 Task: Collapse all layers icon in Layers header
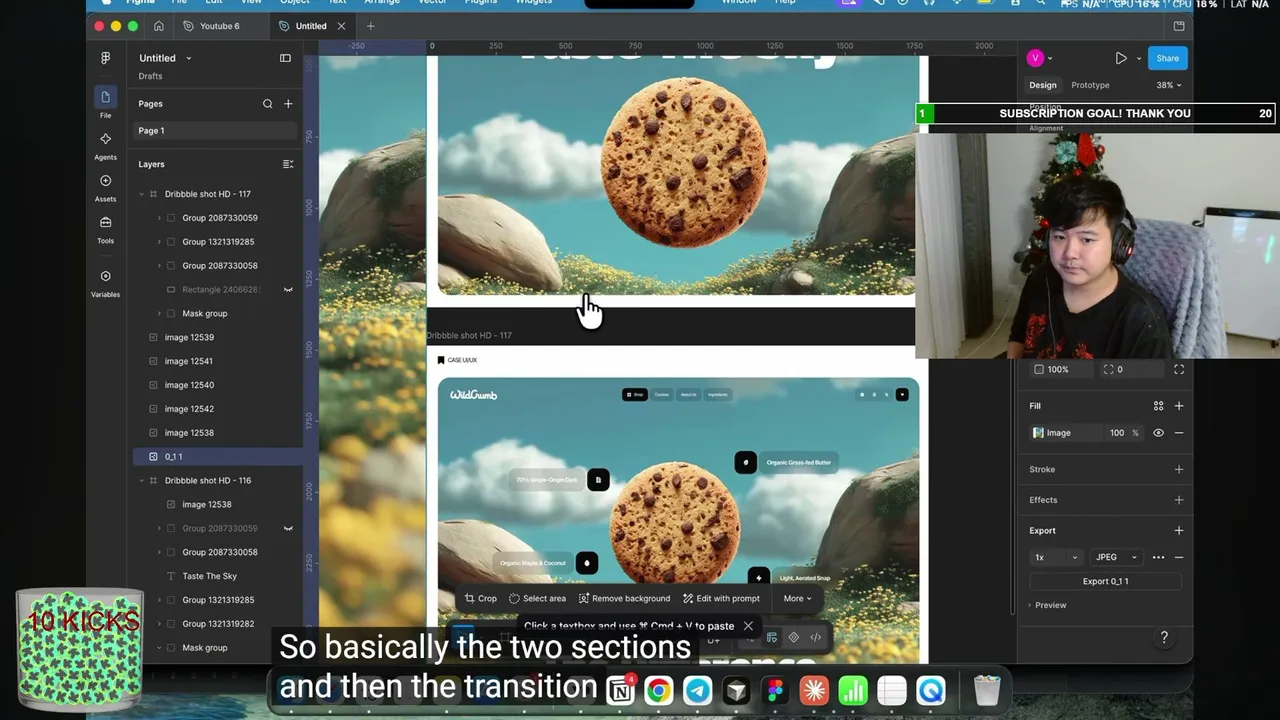pyautogui.click(x=288, y=164)
